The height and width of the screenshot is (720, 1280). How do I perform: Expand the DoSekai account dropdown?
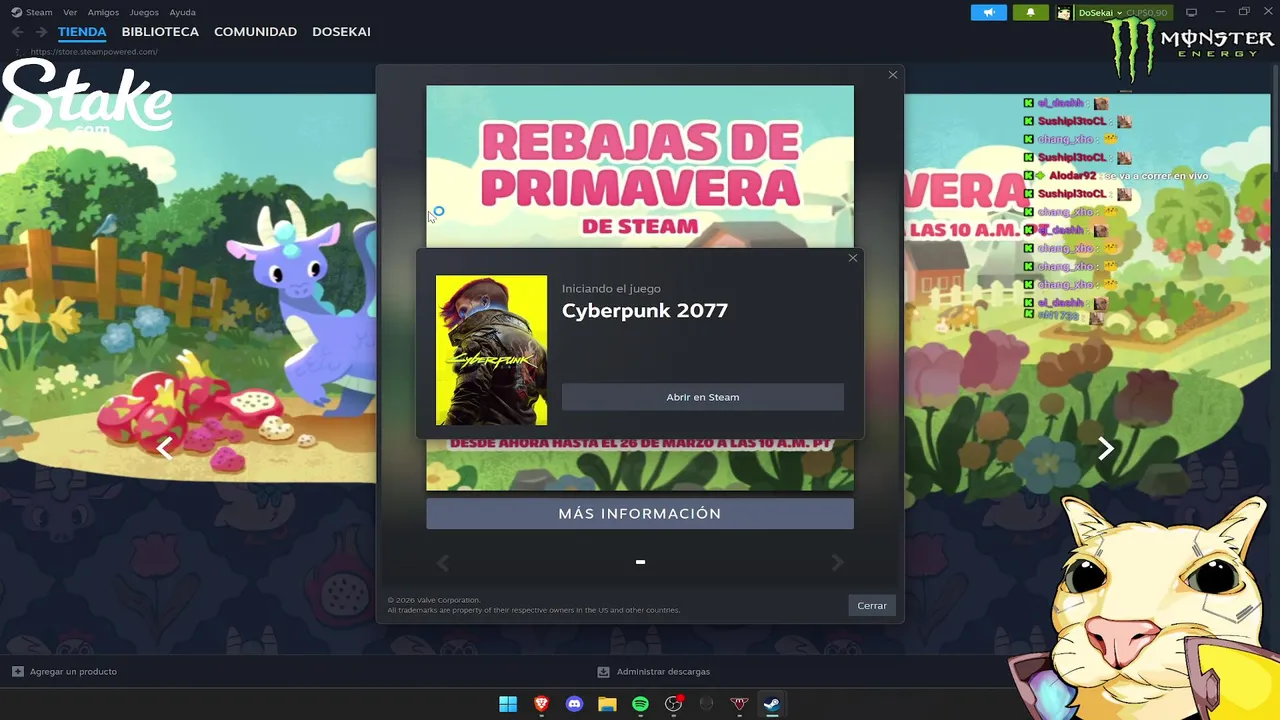click(x=1119, y=13)
